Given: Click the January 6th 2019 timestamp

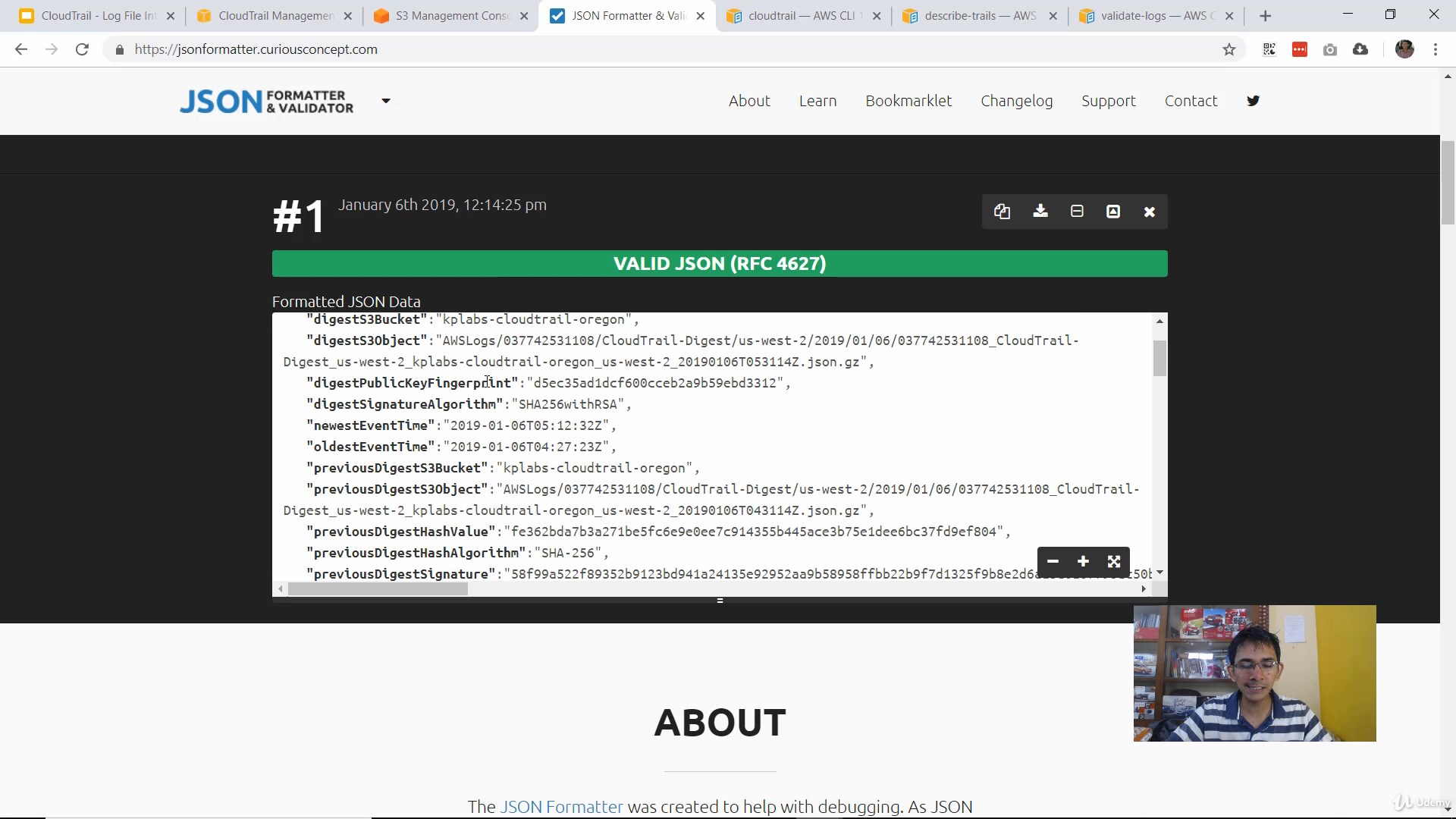Looking at the screenshot, I should coord(442,205).
